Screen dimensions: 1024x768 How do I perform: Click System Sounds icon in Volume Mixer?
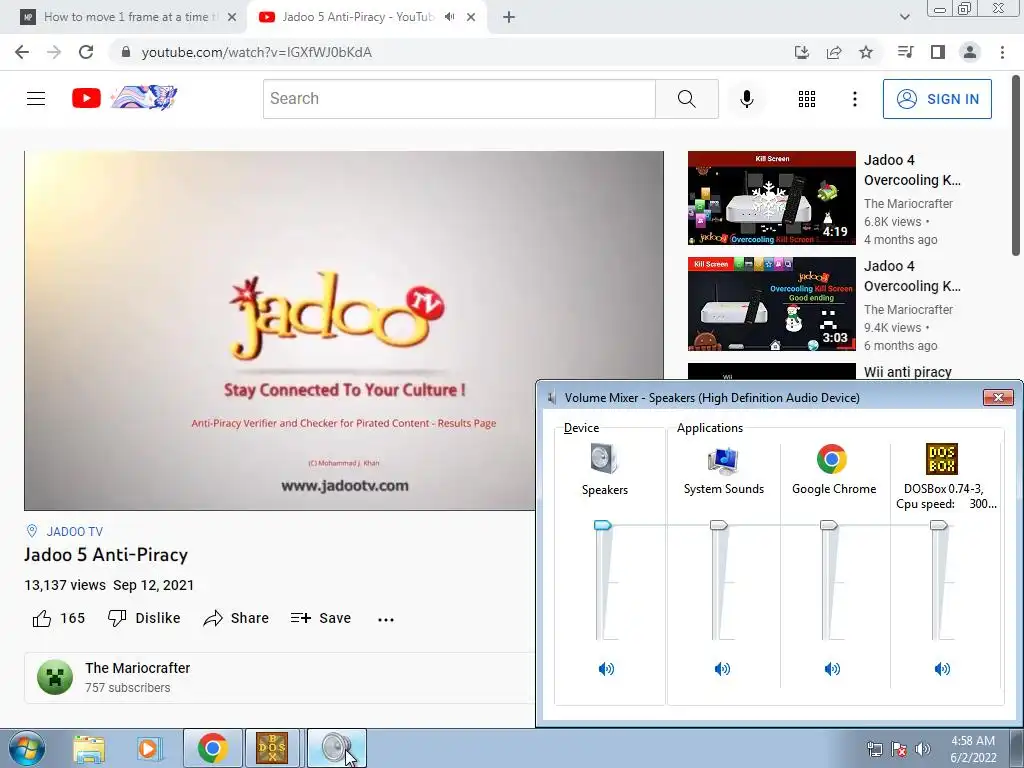tap(723, 460)
